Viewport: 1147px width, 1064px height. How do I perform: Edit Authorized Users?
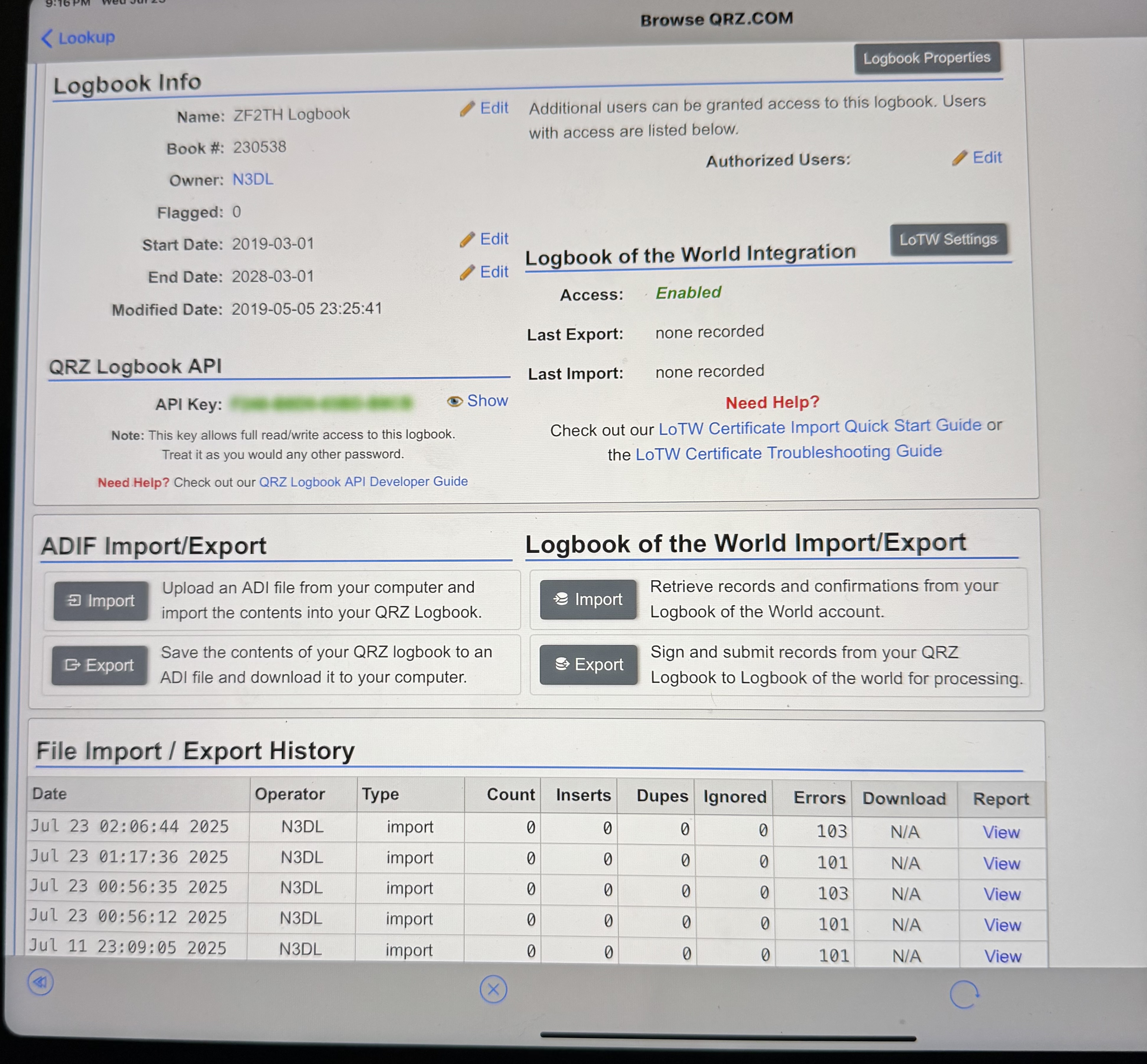[x=977, y=158]
